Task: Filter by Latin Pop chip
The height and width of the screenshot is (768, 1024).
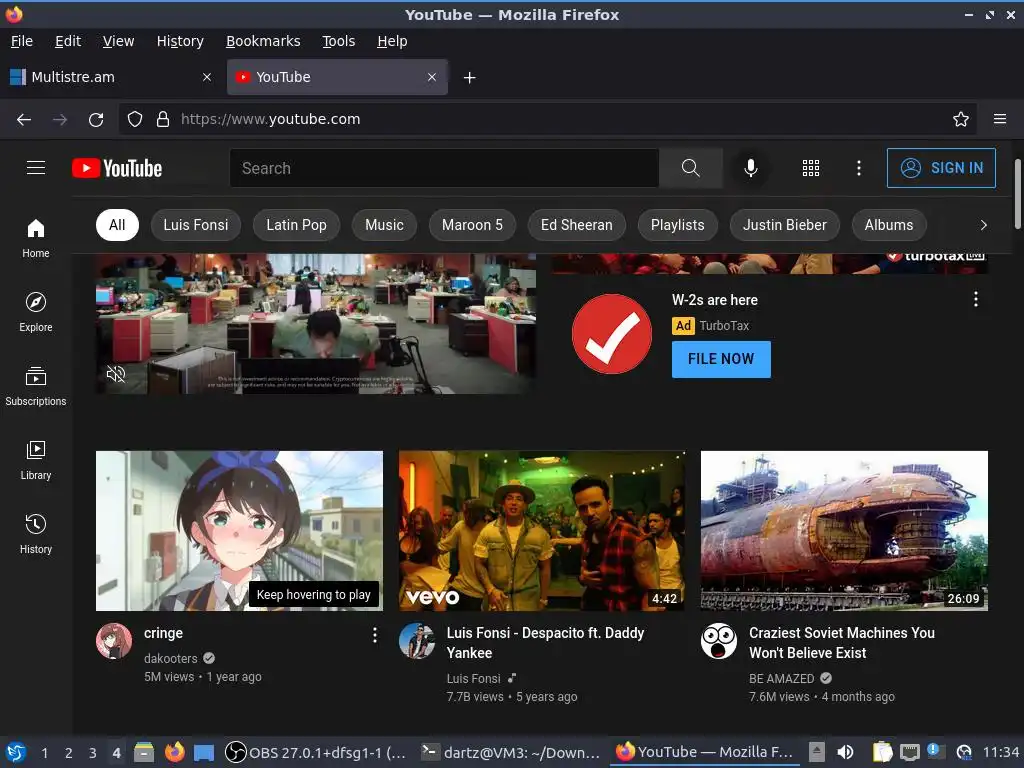Action: click(x=296, y=225)
